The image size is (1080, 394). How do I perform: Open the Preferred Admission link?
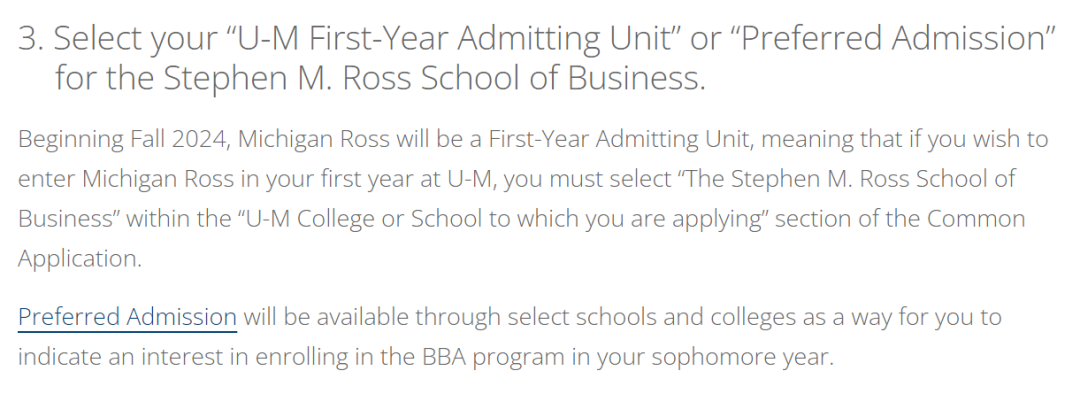tap(127, 317)
